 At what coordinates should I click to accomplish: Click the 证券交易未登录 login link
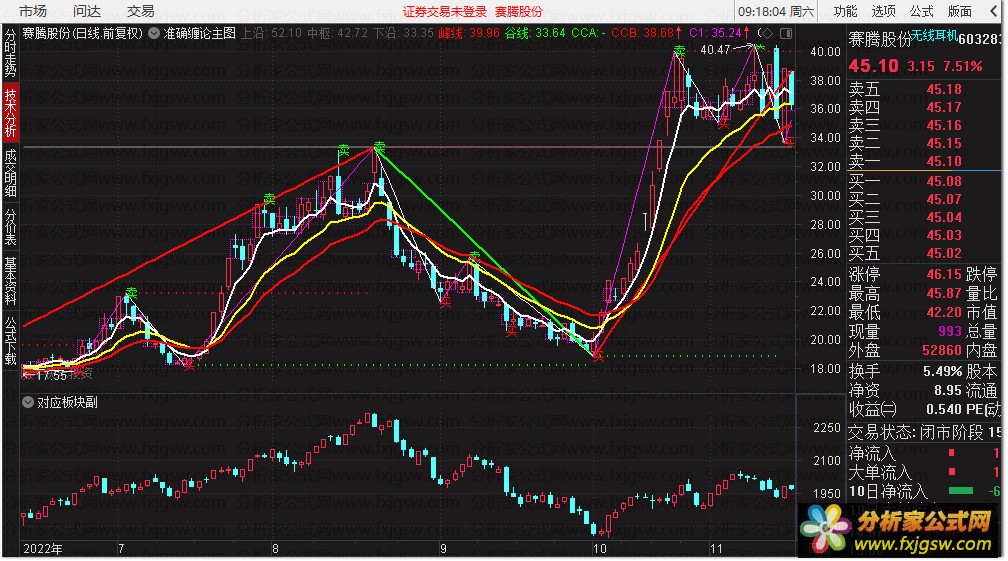pos(445,12)
